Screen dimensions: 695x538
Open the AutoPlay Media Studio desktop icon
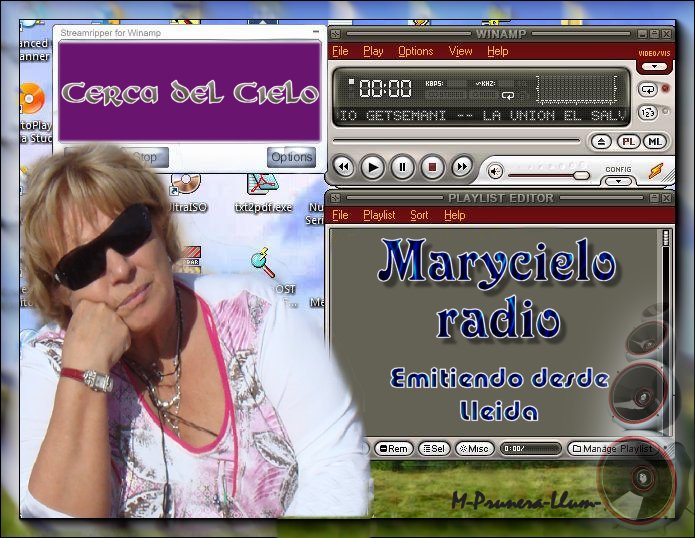click(33, 113)
